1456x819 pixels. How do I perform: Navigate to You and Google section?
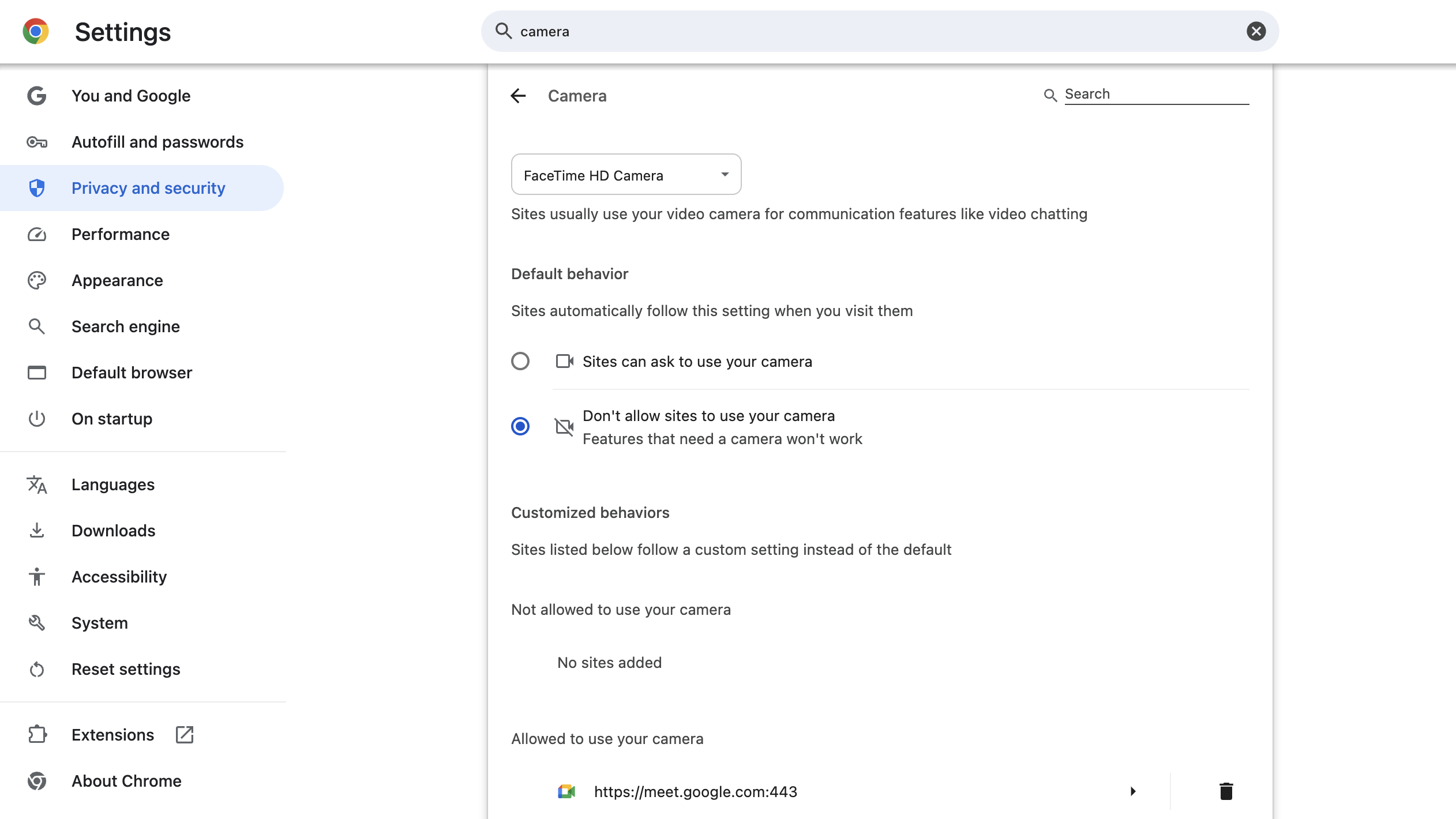pos(131,96)
